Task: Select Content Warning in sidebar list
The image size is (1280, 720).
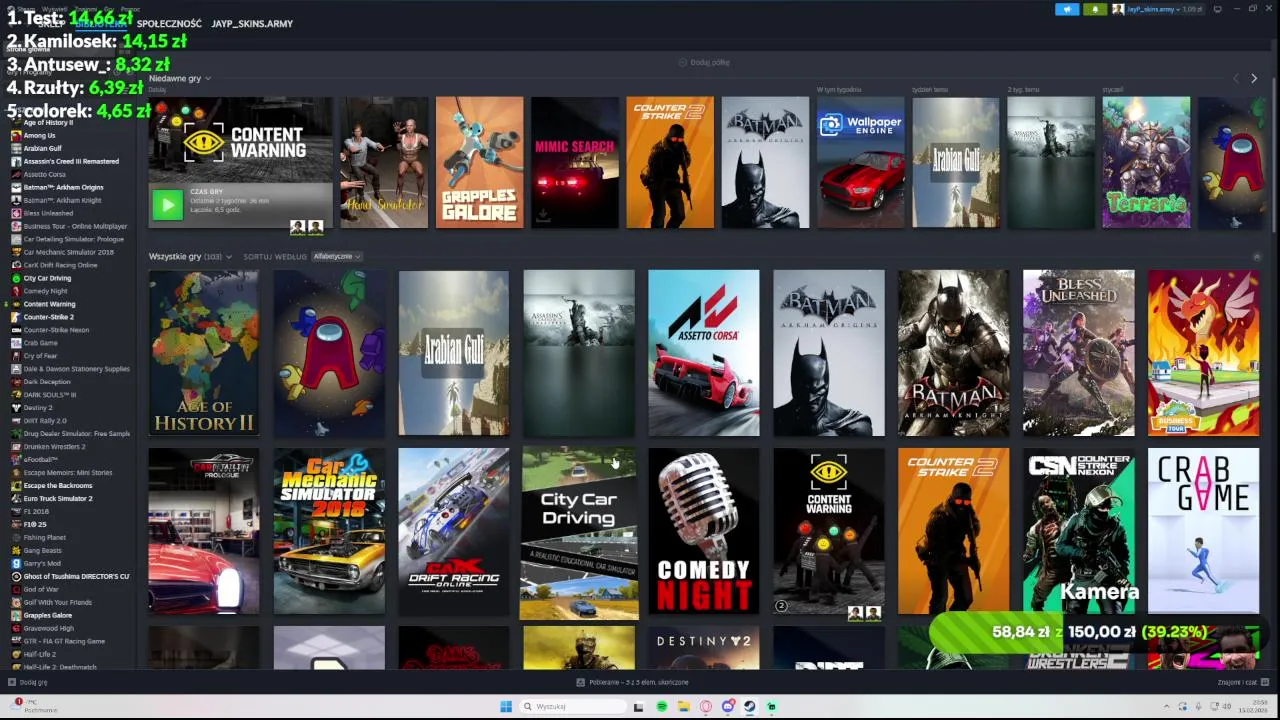Action: point(49,304)
